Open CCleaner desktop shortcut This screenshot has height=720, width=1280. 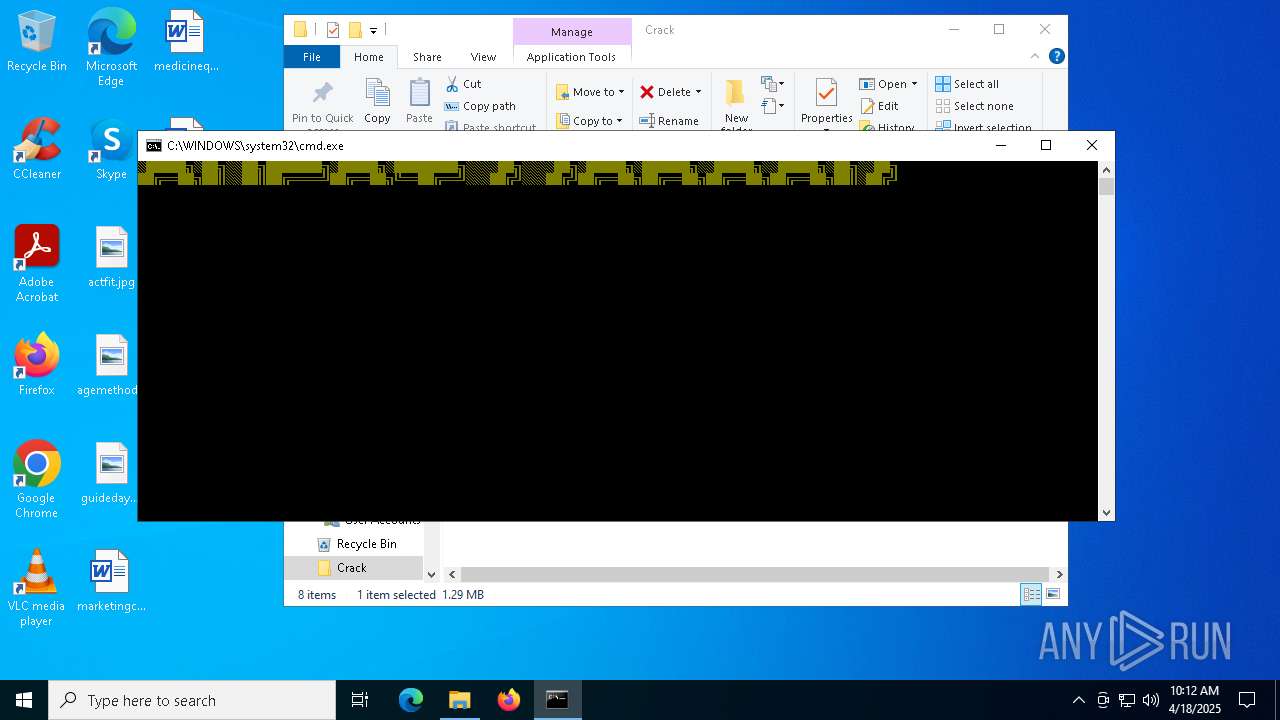(x=37, y=149)
